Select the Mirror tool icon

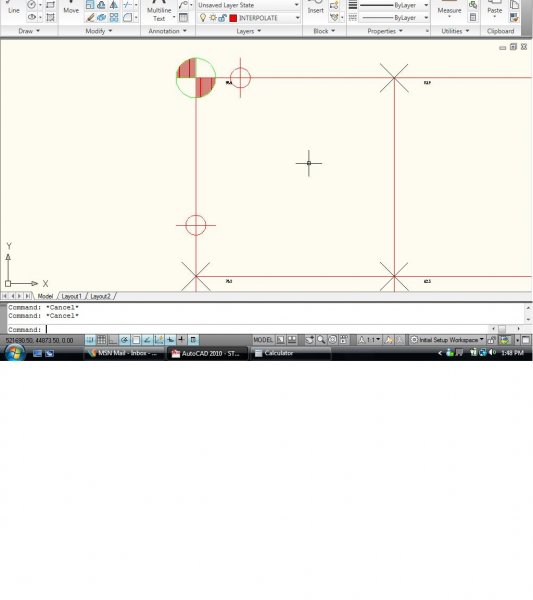click(x=114, y=5)
